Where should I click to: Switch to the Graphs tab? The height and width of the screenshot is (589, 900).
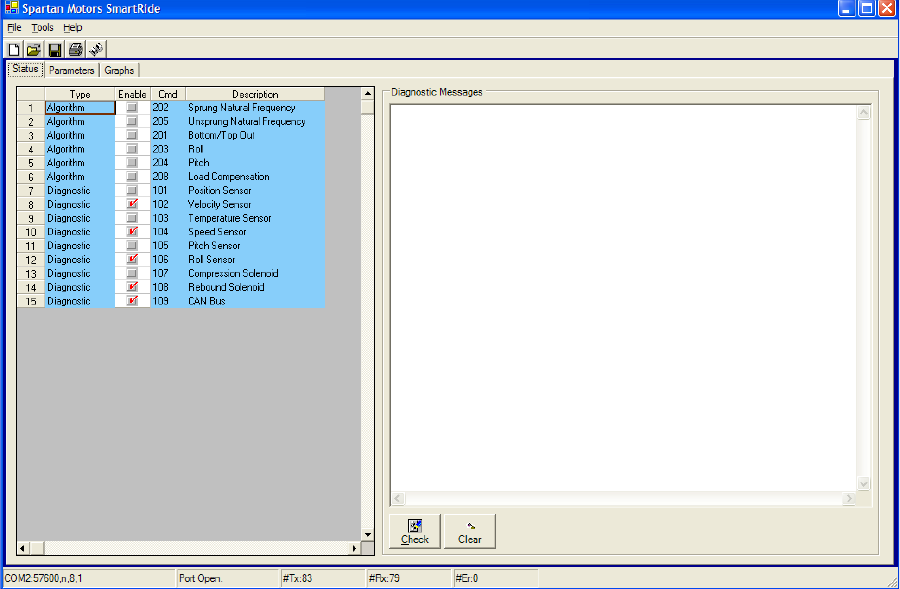point(119,70)
